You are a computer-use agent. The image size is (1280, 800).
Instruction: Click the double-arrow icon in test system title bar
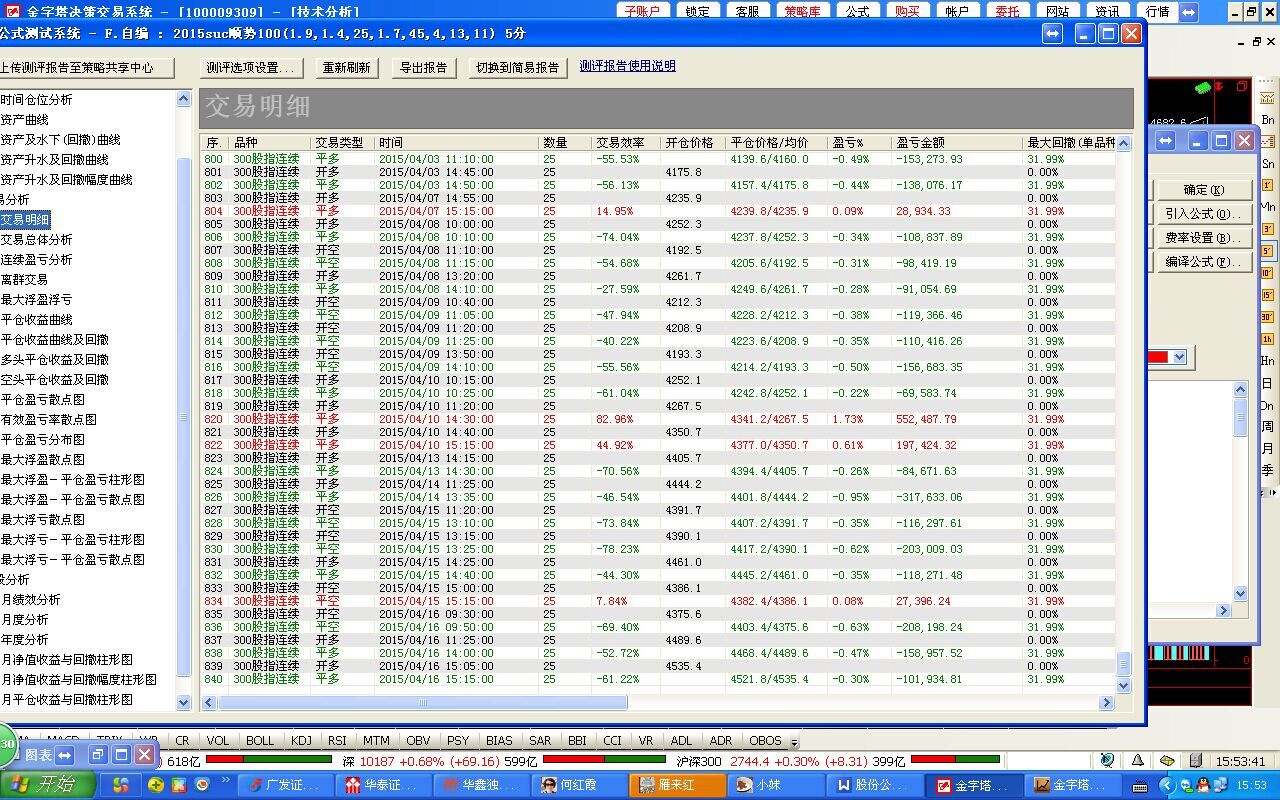coord(1052,34)
